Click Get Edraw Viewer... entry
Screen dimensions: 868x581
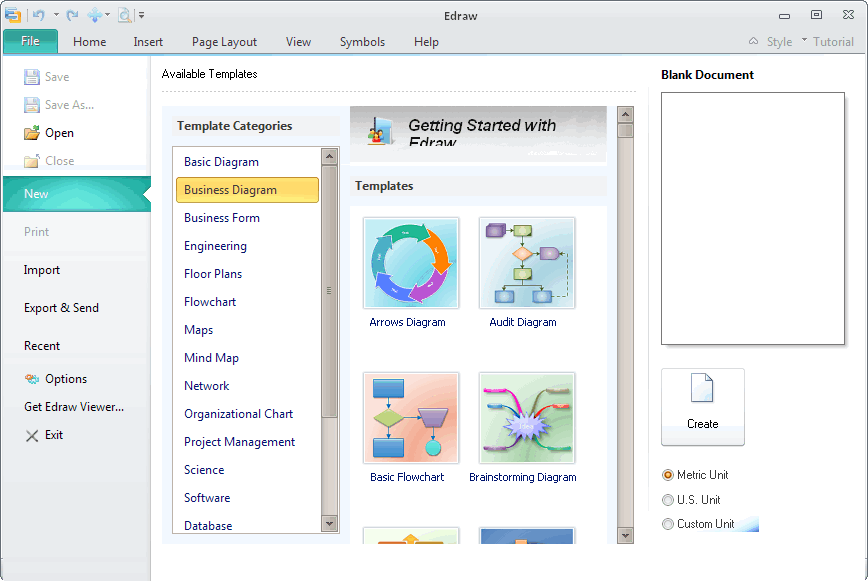[x=74, y=407]
